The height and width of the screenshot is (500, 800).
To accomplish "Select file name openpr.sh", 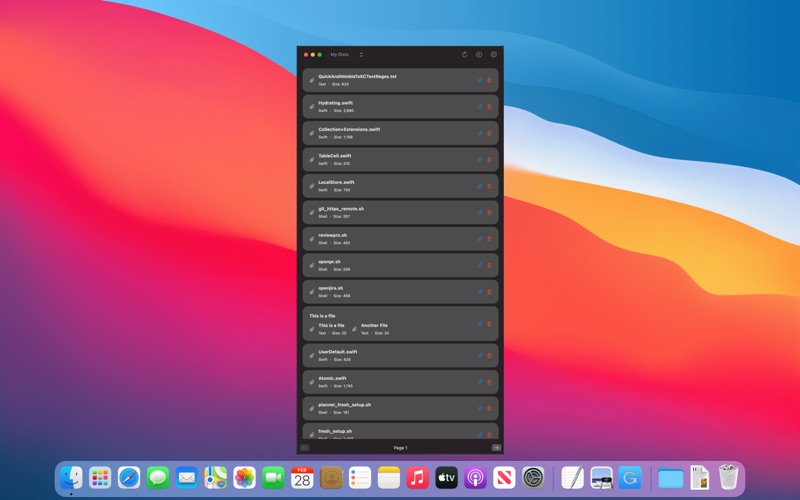I will (x=329, y=262).
